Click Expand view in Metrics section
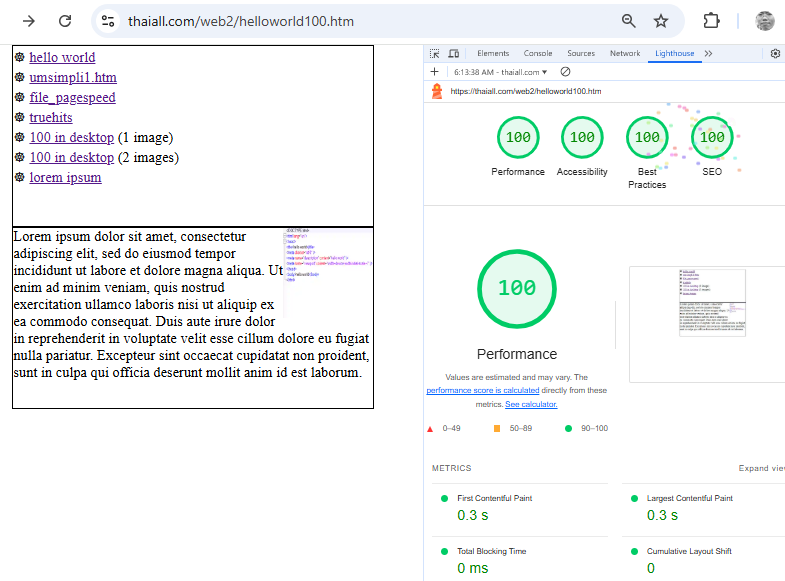Screen dimensions: 785x581 (x=760, y=468)
